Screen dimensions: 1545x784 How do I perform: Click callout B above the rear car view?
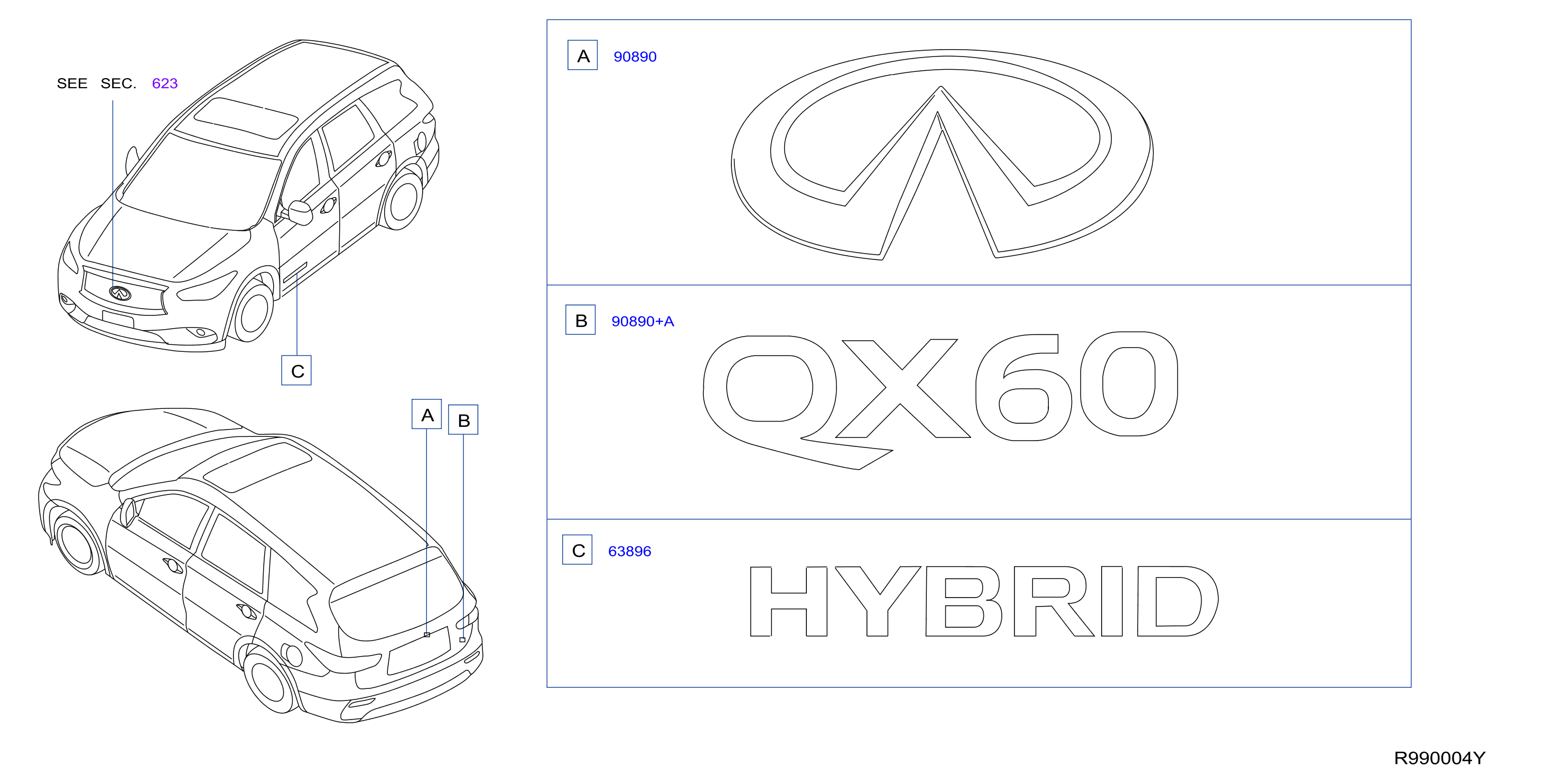pos(463,419)
